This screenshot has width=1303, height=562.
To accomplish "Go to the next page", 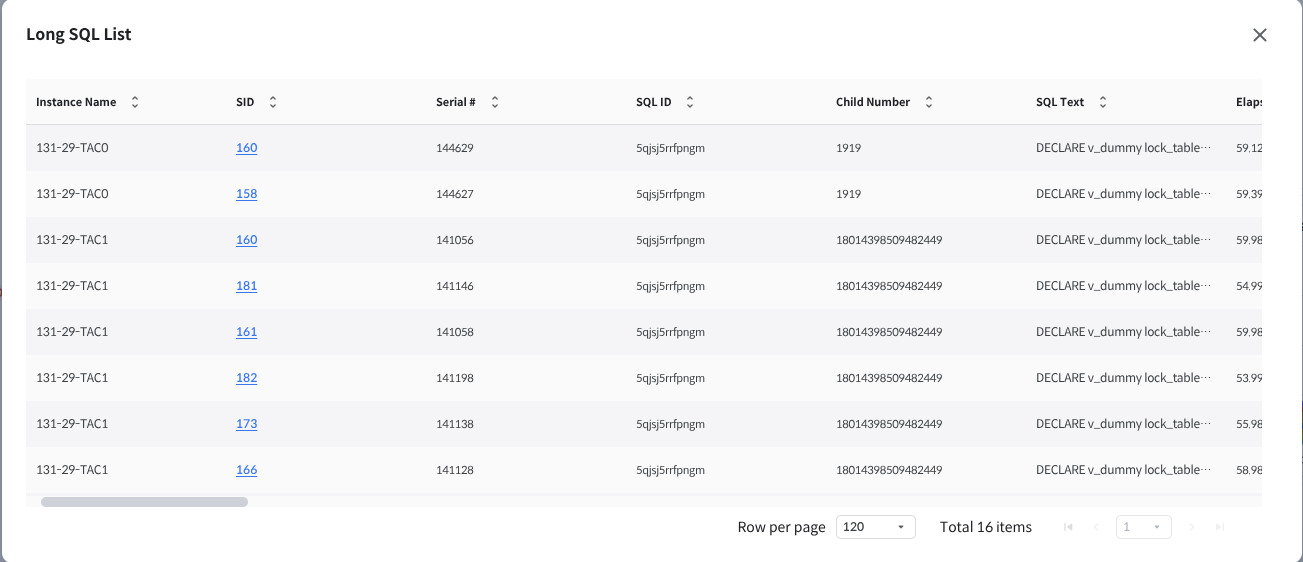I will (x=1191, y=527).
